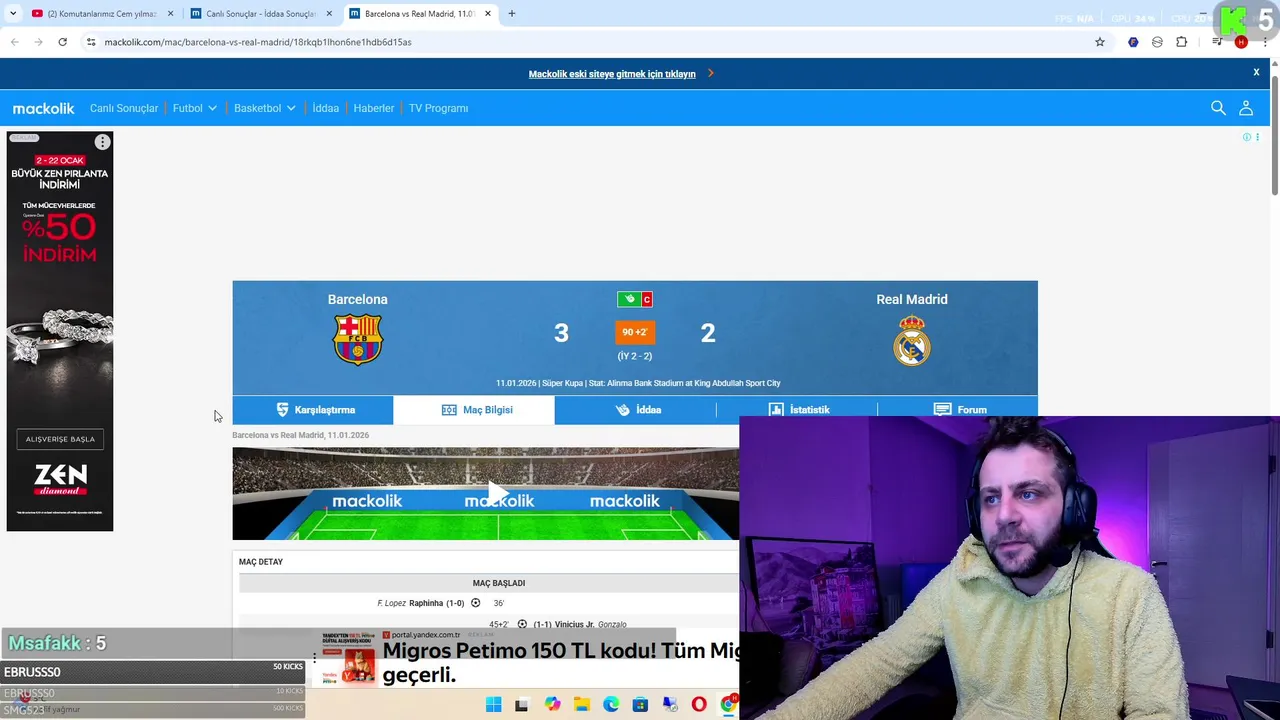The image size is (1280, 720).
Task: Switch to the Karşılaştırma tab
Action: pyautogui.click(x=313, y=410)
